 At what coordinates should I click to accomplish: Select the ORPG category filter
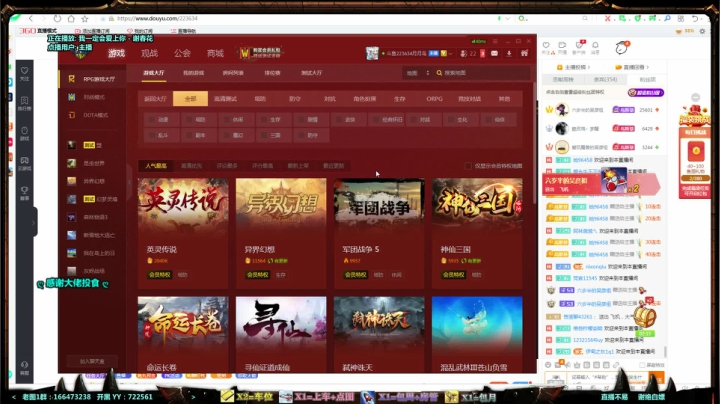tap(434, 99)
